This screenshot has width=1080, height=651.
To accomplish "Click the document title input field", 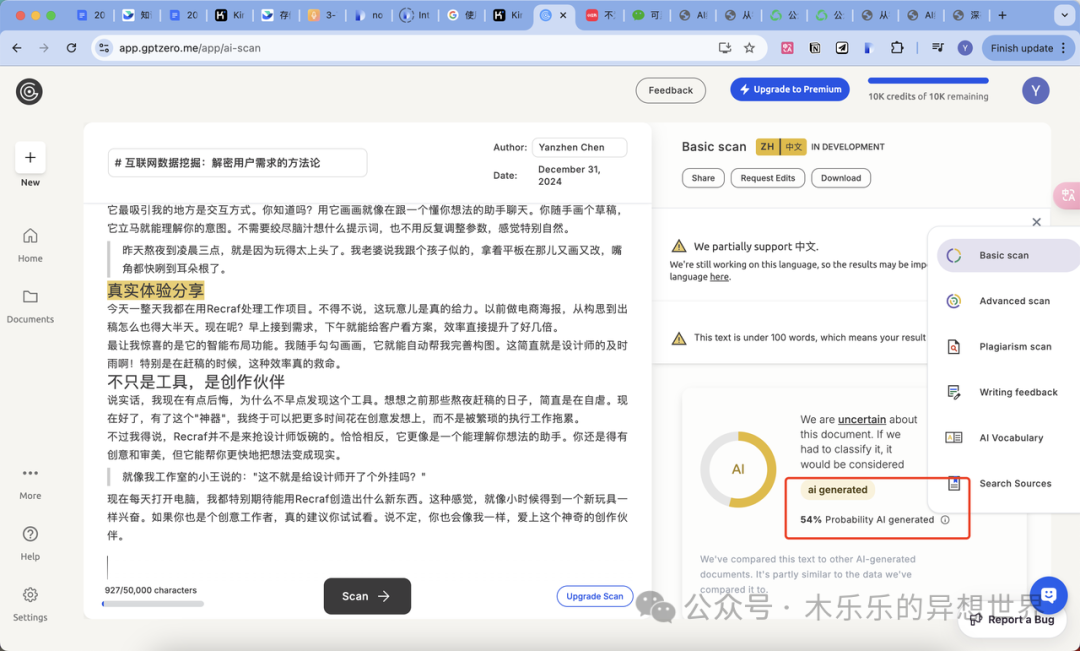I will (237, 162).
